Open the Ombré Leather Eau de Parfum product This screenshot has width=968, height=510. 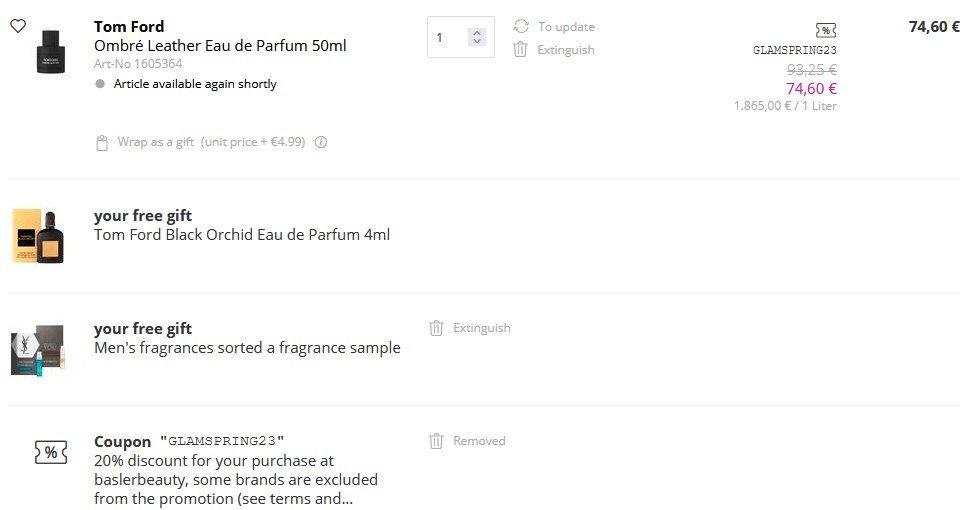pos(220,46)
